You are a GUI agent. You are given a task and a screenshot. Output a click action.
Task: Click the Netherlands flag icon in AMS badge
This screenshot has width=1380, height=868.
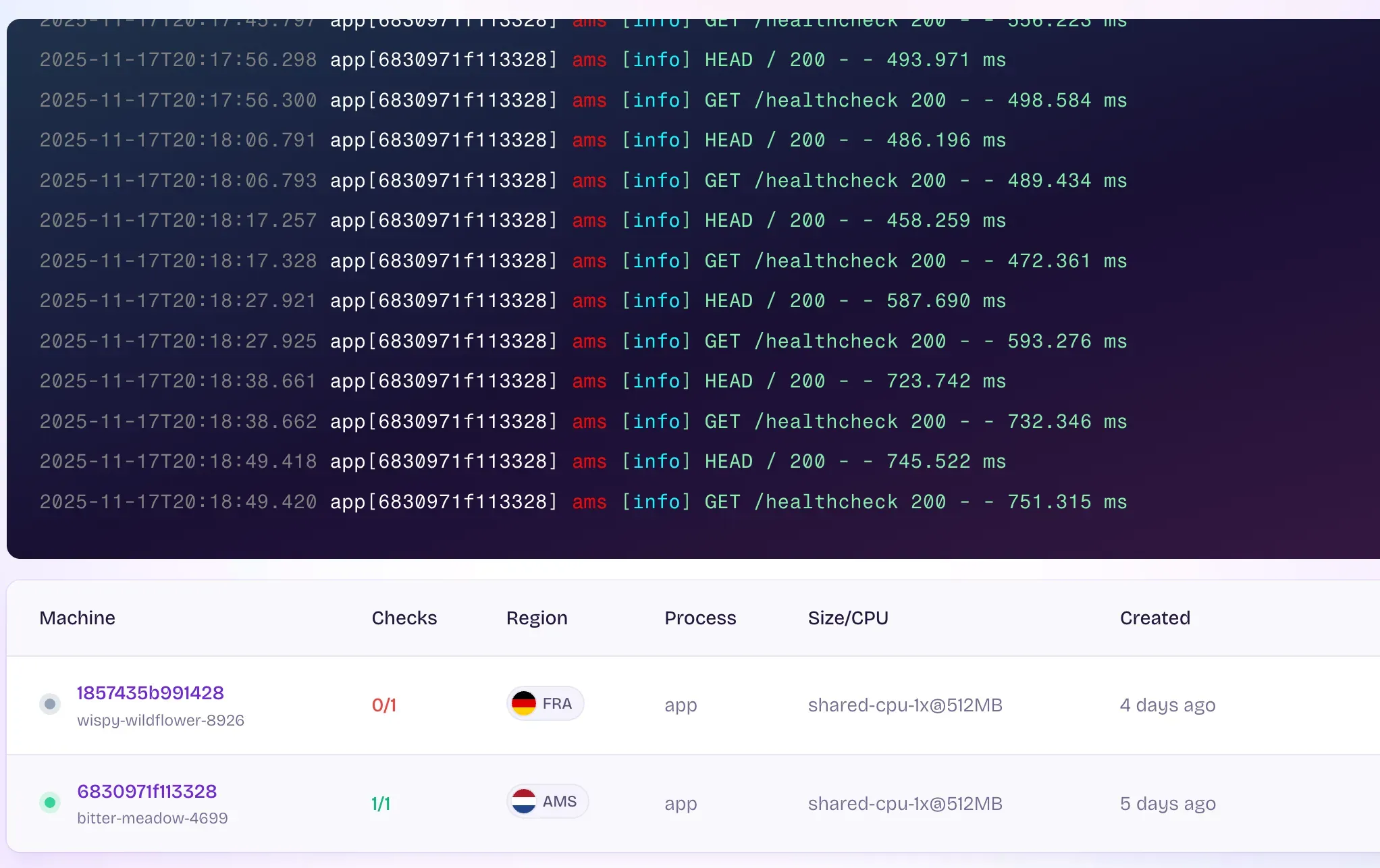point(524,802)
